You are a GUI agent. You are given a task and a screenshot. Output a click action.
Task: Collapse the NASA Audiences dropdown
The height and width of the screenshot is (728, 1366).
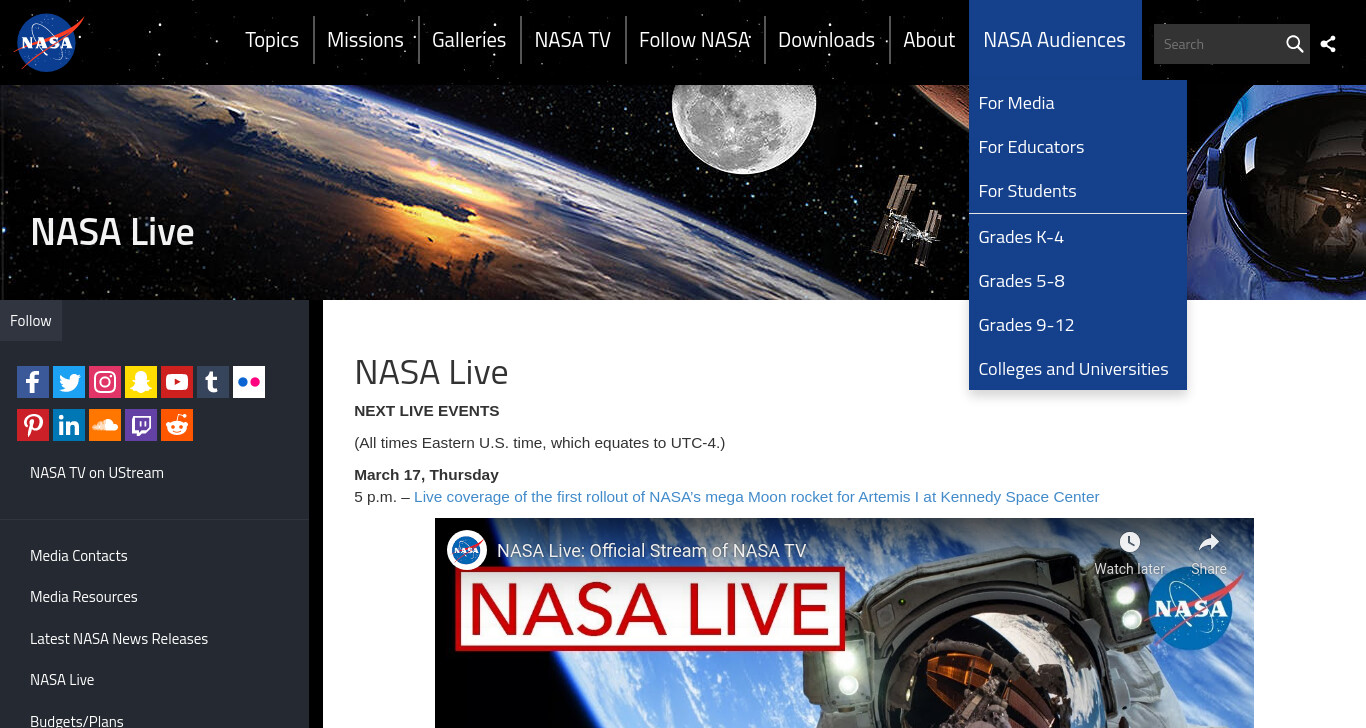pos(1054,40)
